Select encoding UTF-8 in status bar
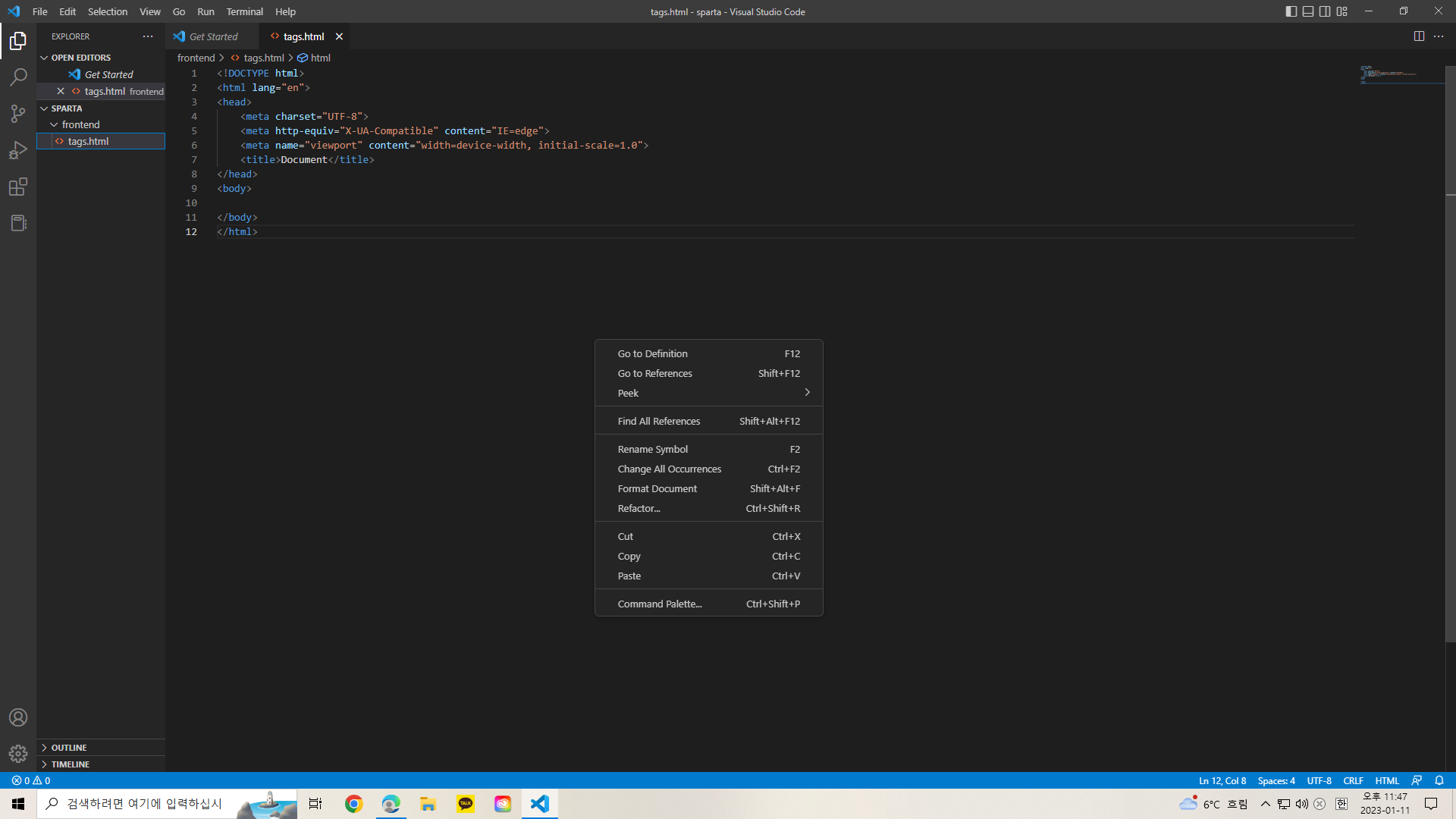Screen dimensions: 1456x819 [1319, 780]
